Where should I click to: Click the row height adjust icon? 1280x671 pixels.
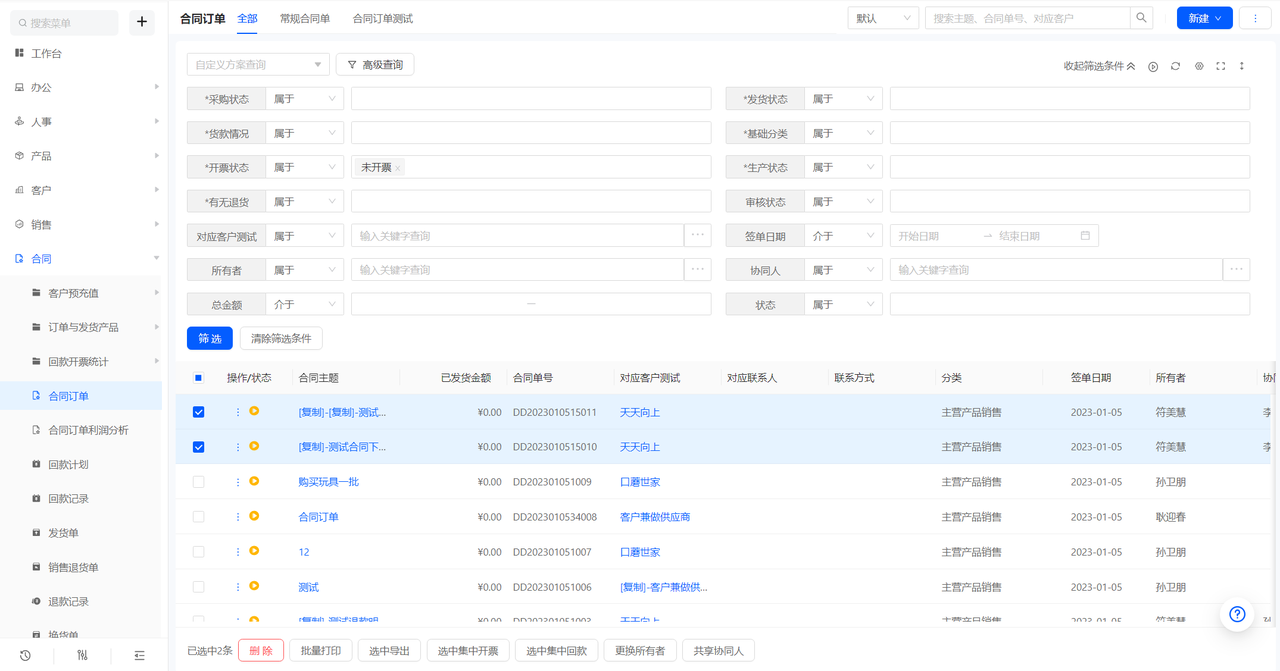[1242, 66]
